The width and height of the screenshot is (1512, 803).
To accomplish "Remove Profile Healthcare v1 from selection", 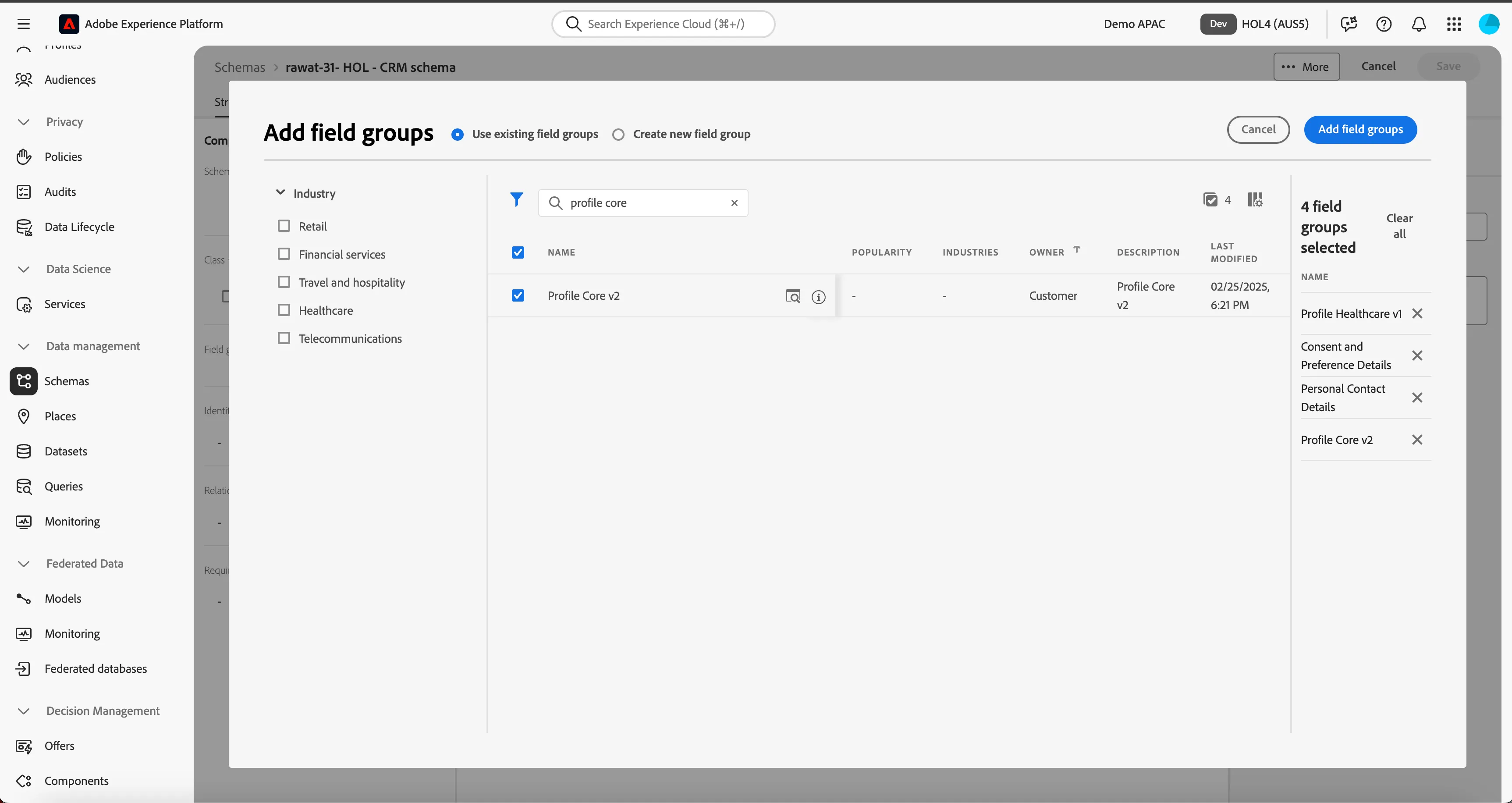I will 1417,313.
